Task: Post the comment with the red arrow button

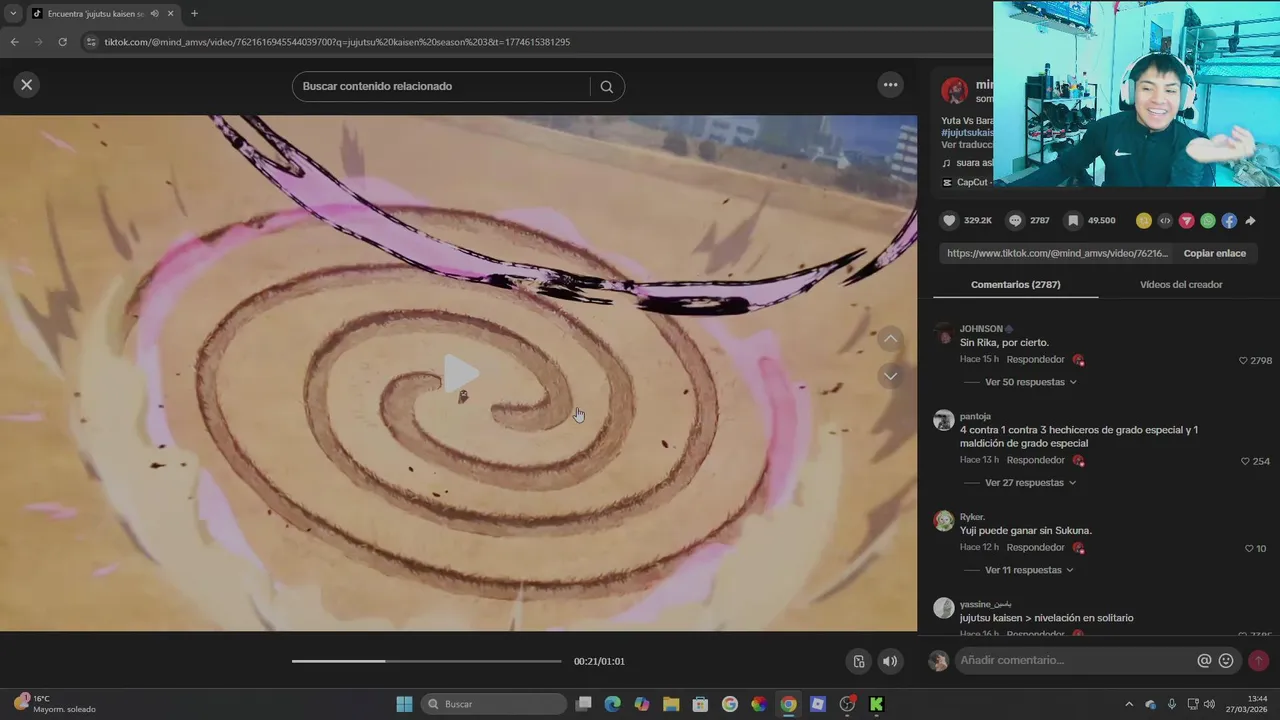Action: click(1258, 661)
